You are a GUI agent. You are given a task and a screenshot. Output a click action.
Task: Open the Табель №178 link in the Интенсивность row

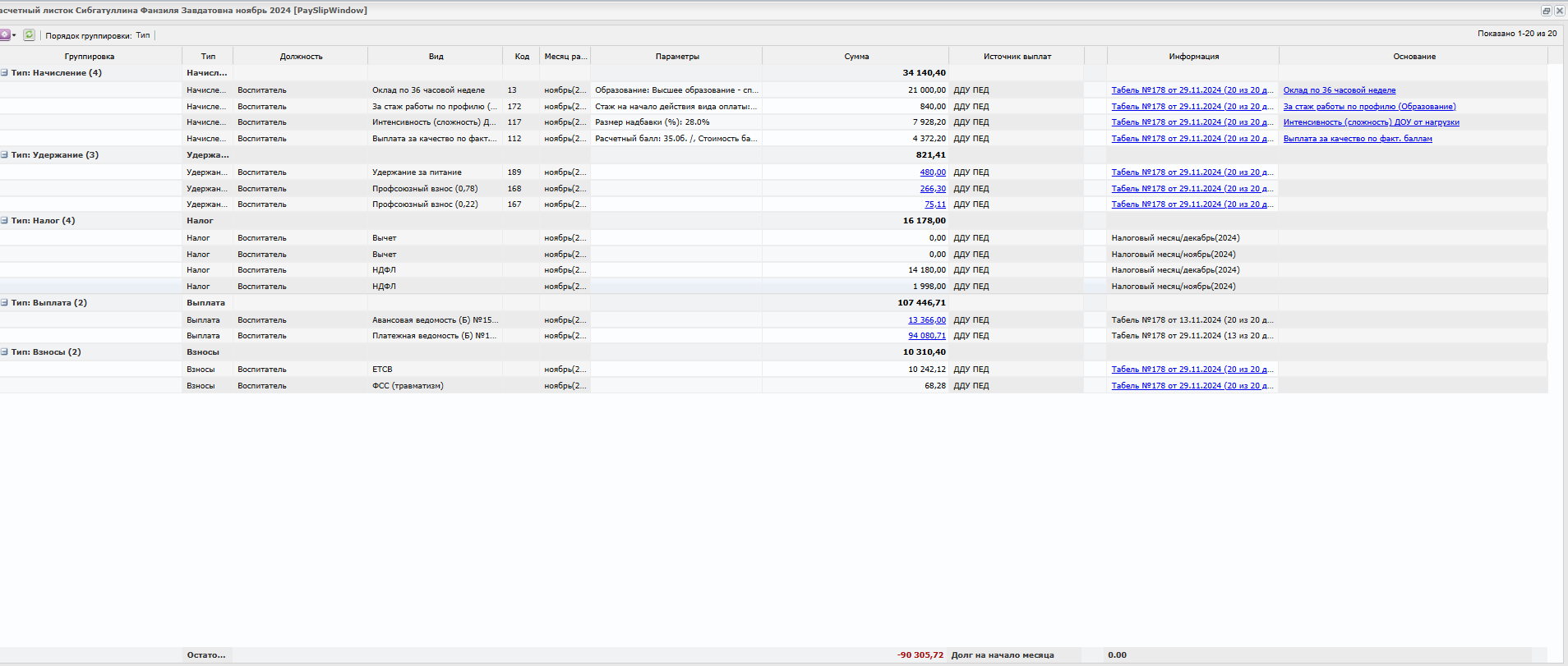pos(1192,122)
